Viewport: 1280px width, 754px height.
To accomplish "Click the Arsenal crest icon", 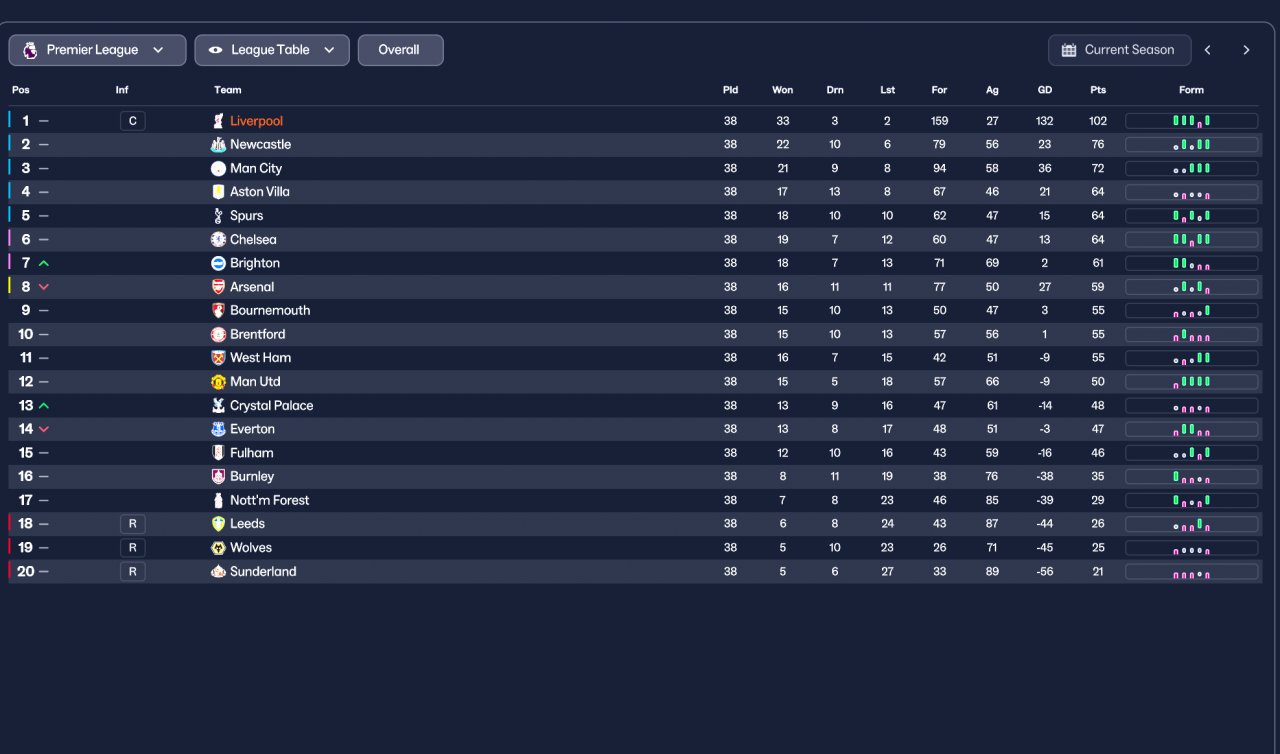I will coord(218,287).
